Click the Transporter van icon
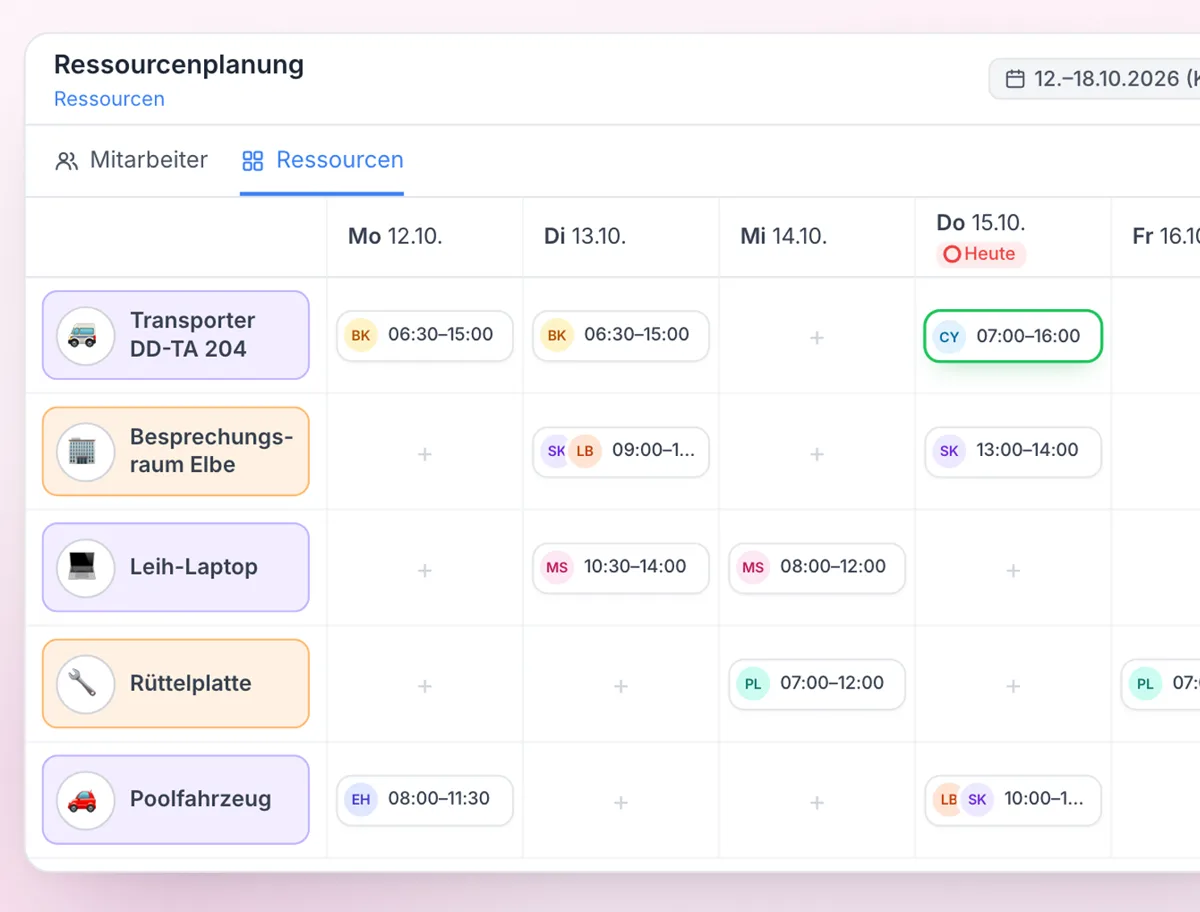The width and height of the screenshot is (1200, 912). (85, 335)
